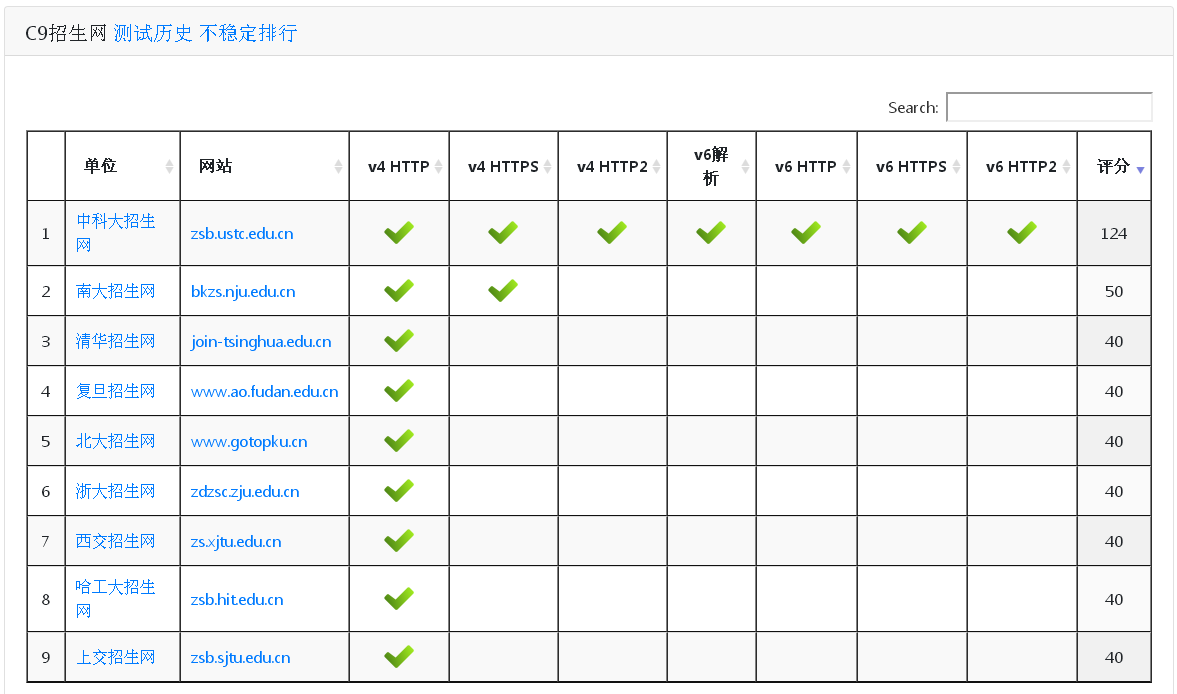Click the Search input field

[x=1049, y=107]
